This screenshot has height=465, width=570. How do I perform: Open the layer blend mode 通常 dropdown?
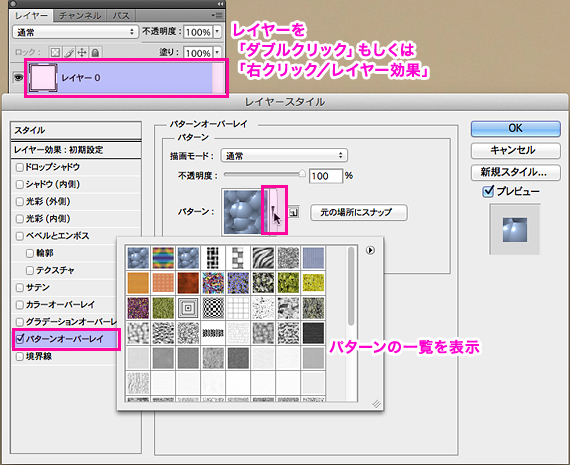click(x=75, y=32)
